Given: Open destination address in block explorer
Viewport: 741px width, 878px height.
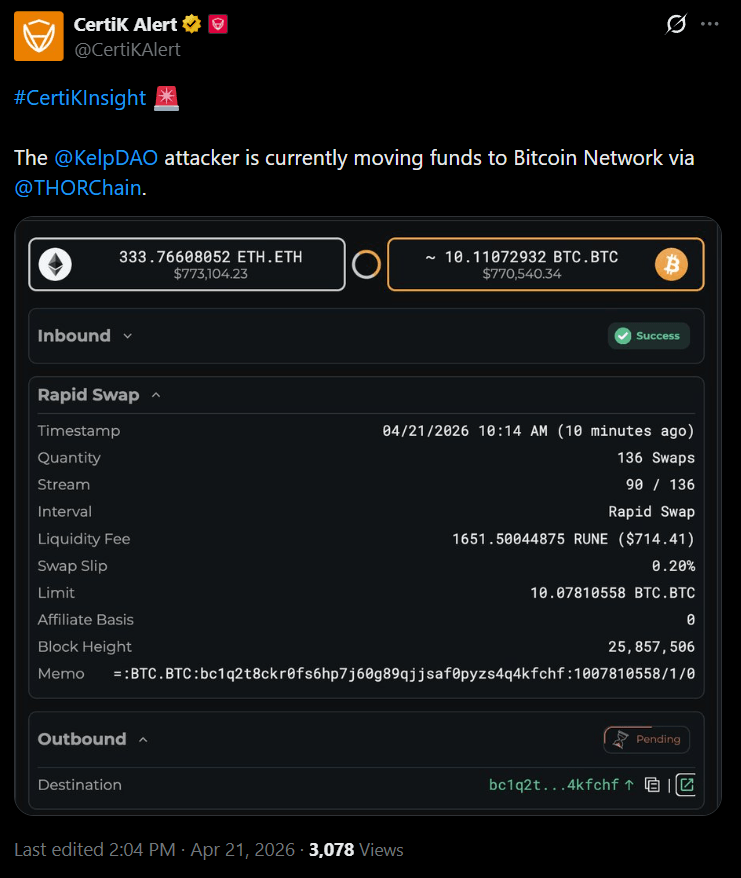Looking at the screenshot, I should (685, 785).
